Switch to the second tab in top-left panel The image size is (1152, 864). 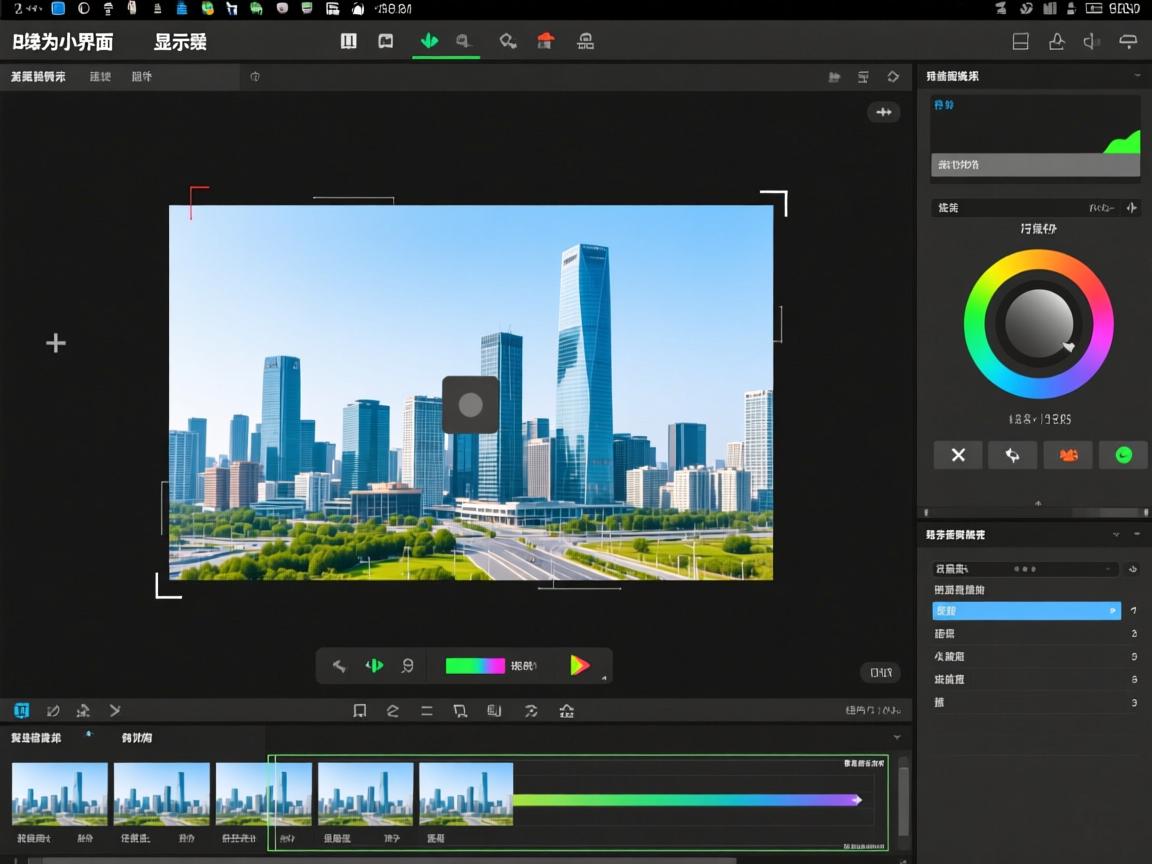[100, 76]
